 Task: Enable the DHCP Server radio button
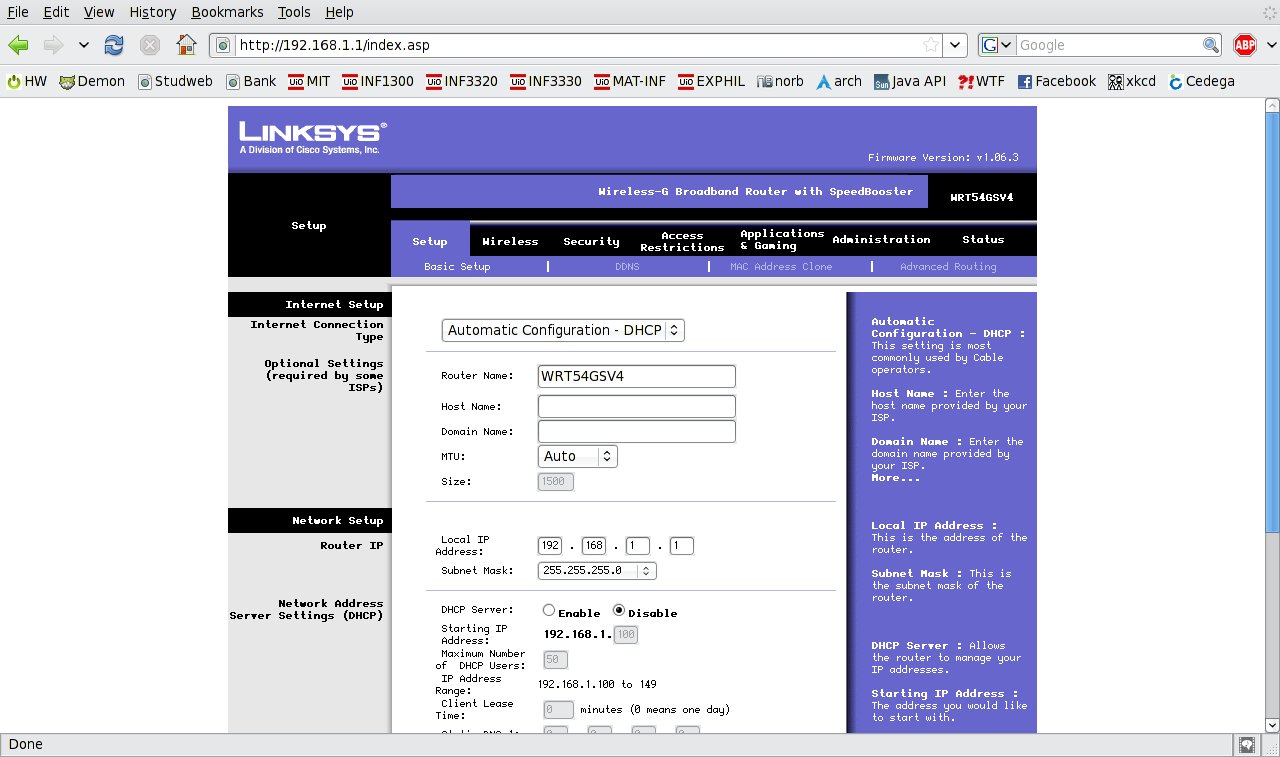(549, 610)
